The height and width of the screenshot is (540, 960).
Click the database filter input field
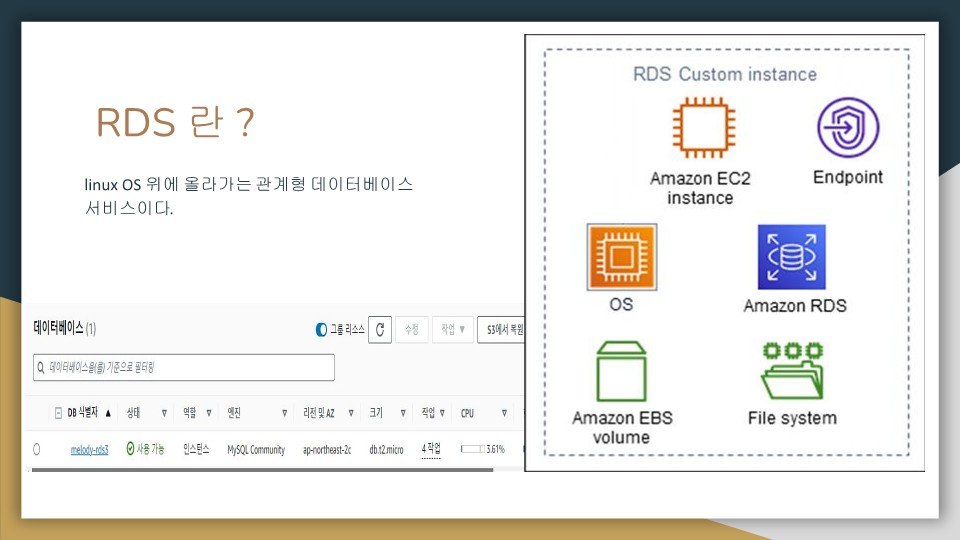click(184, 367)
